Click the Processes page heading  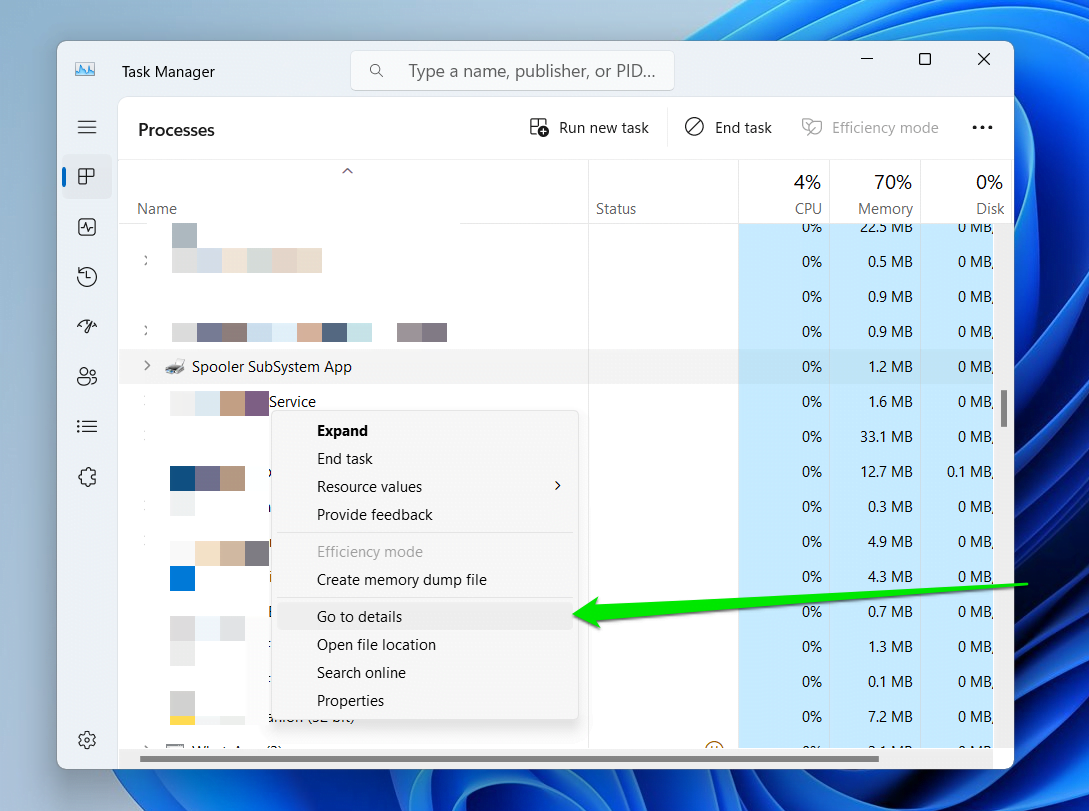(176, 130)
